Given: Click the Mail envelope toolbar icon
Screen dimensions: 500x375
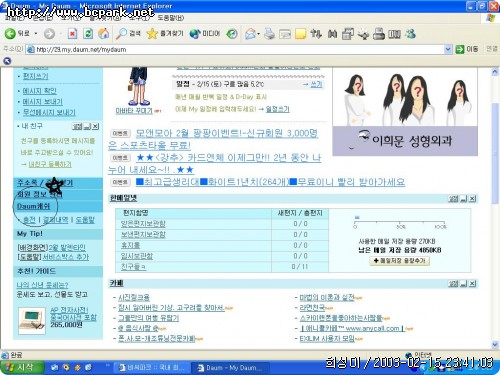Looking at the screenshot, I should click(x=250, y=34).
